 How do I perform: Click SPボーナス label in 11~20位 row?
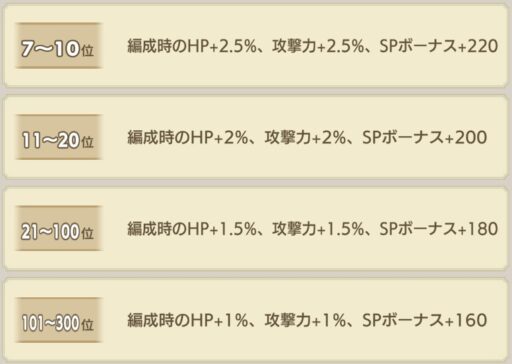coord(403,137)
